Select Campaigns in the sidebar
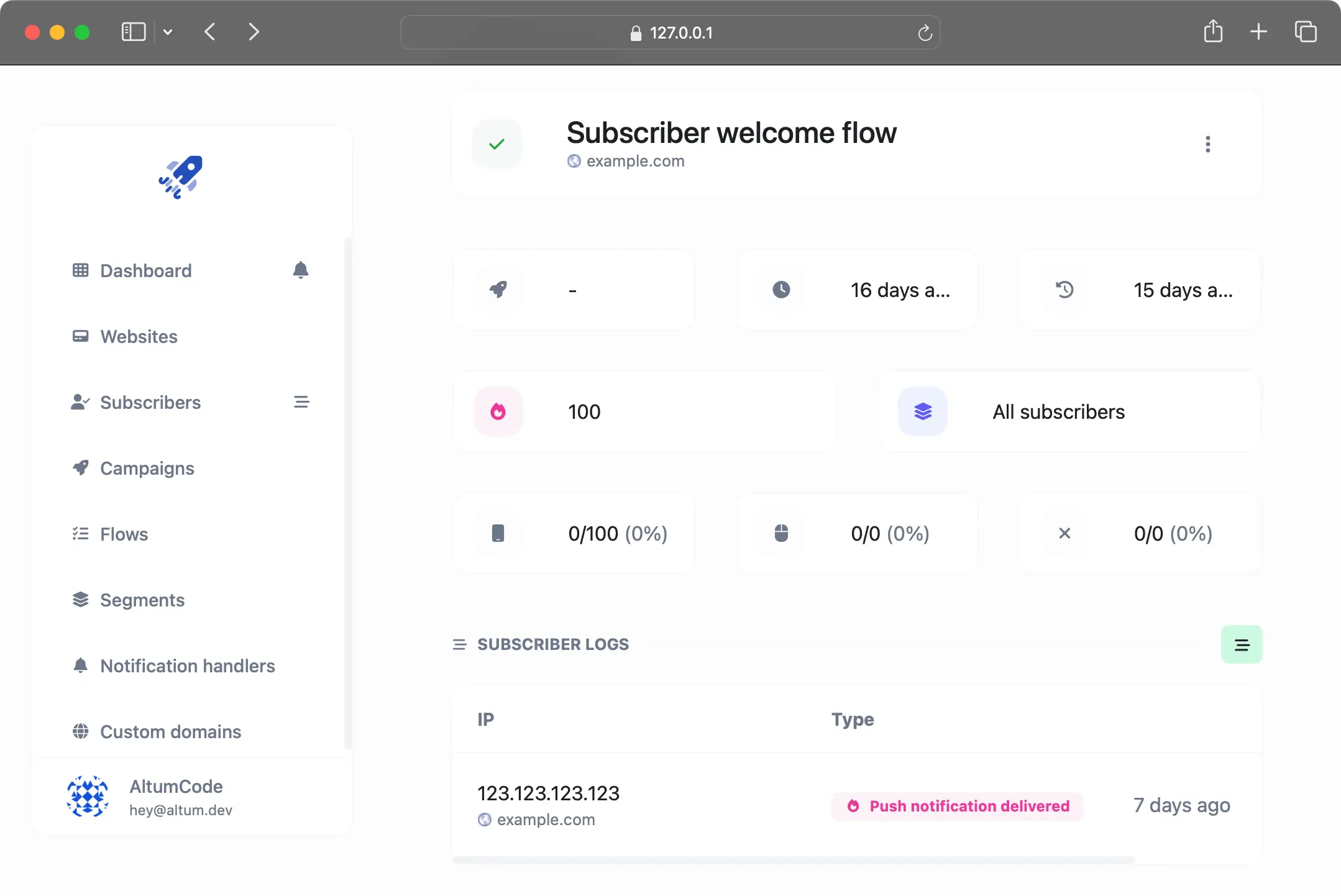 (147, 469)
